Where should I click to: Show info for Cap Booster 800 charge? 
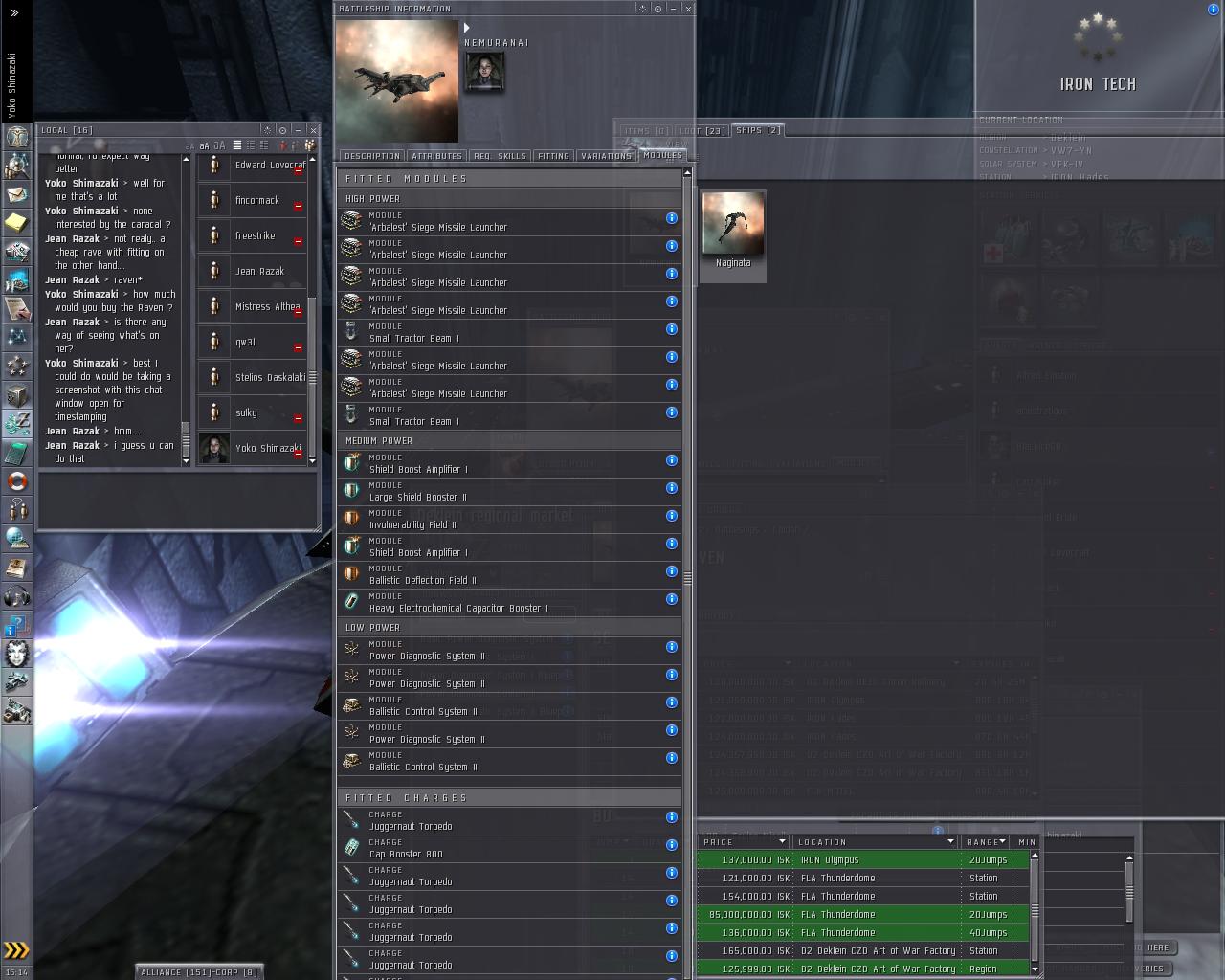click(x=672, y=845)
